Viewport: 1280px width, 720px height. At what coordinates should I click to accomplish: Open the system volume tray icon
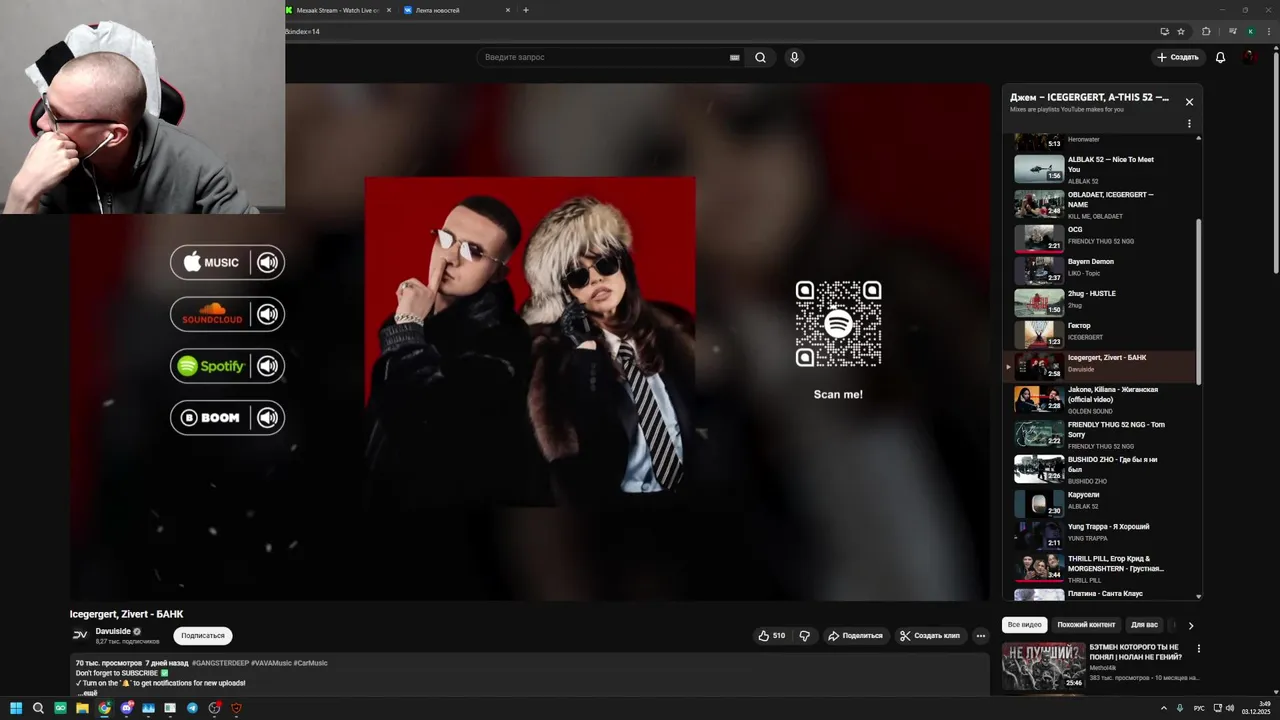[1229, 708]
